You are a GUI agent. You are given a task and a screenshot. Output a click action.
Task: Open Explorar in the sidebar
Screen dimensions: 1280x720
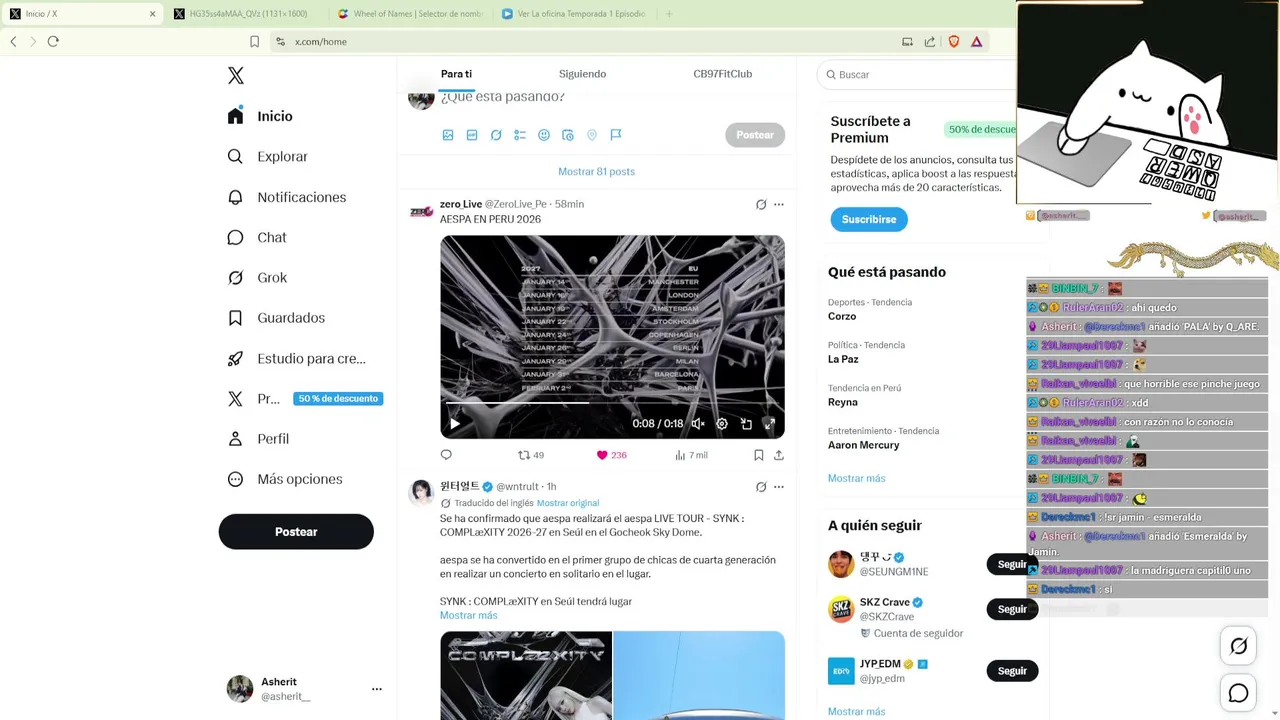267,157
